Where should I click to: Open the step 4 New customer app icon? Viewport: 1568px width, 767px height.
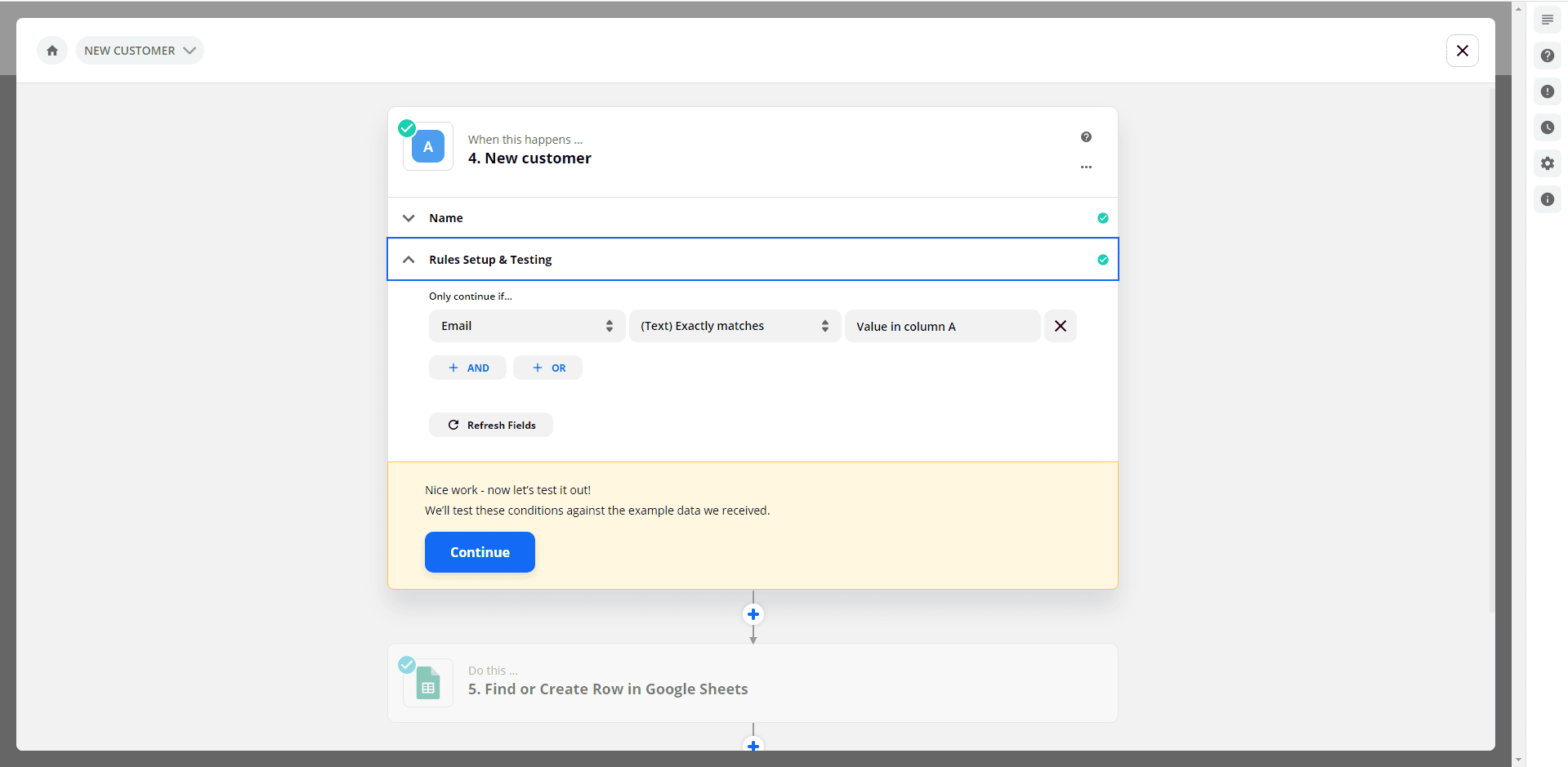click(428, 147)
